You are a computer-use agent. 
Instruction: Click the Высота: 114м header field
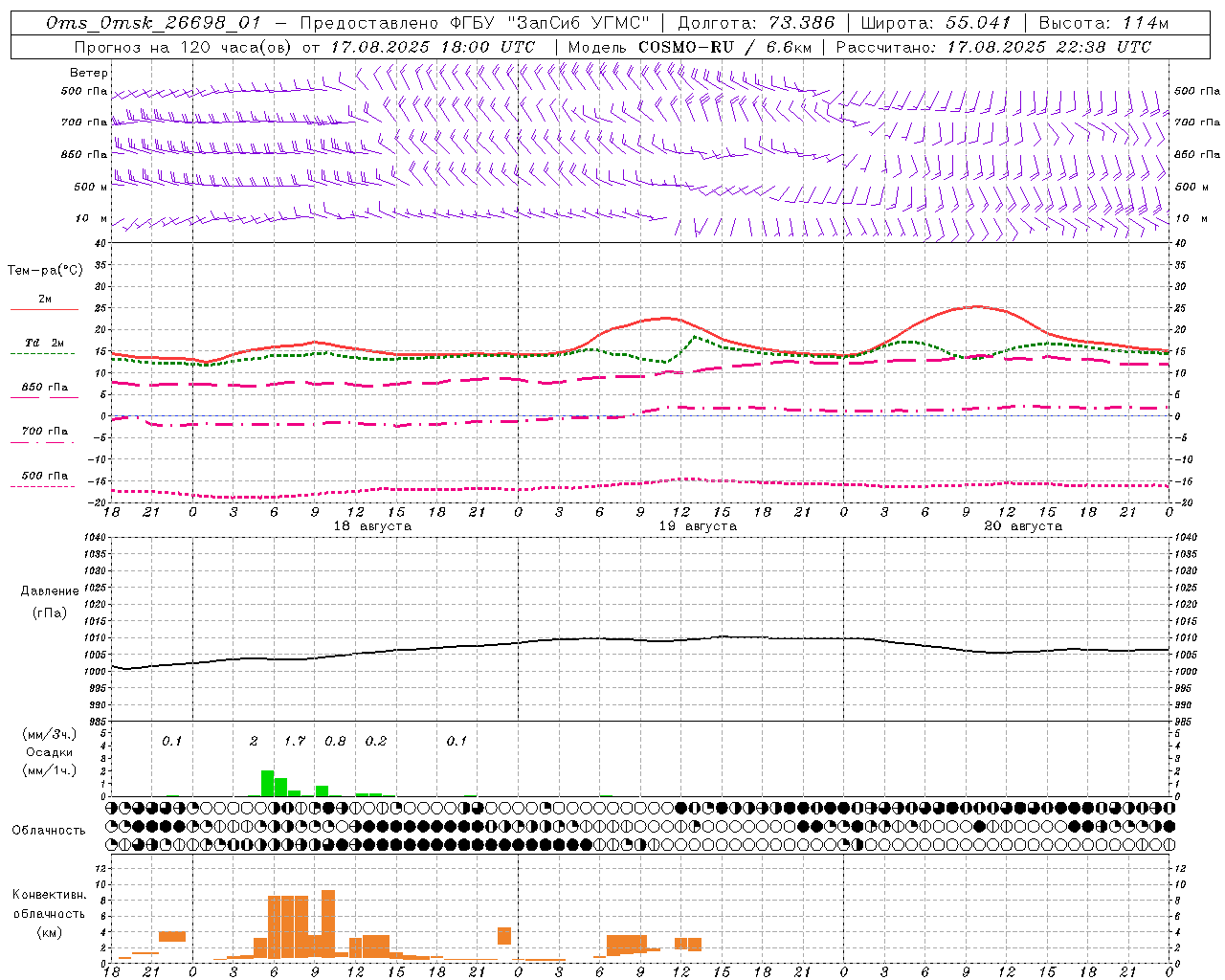click(1103, 23)
